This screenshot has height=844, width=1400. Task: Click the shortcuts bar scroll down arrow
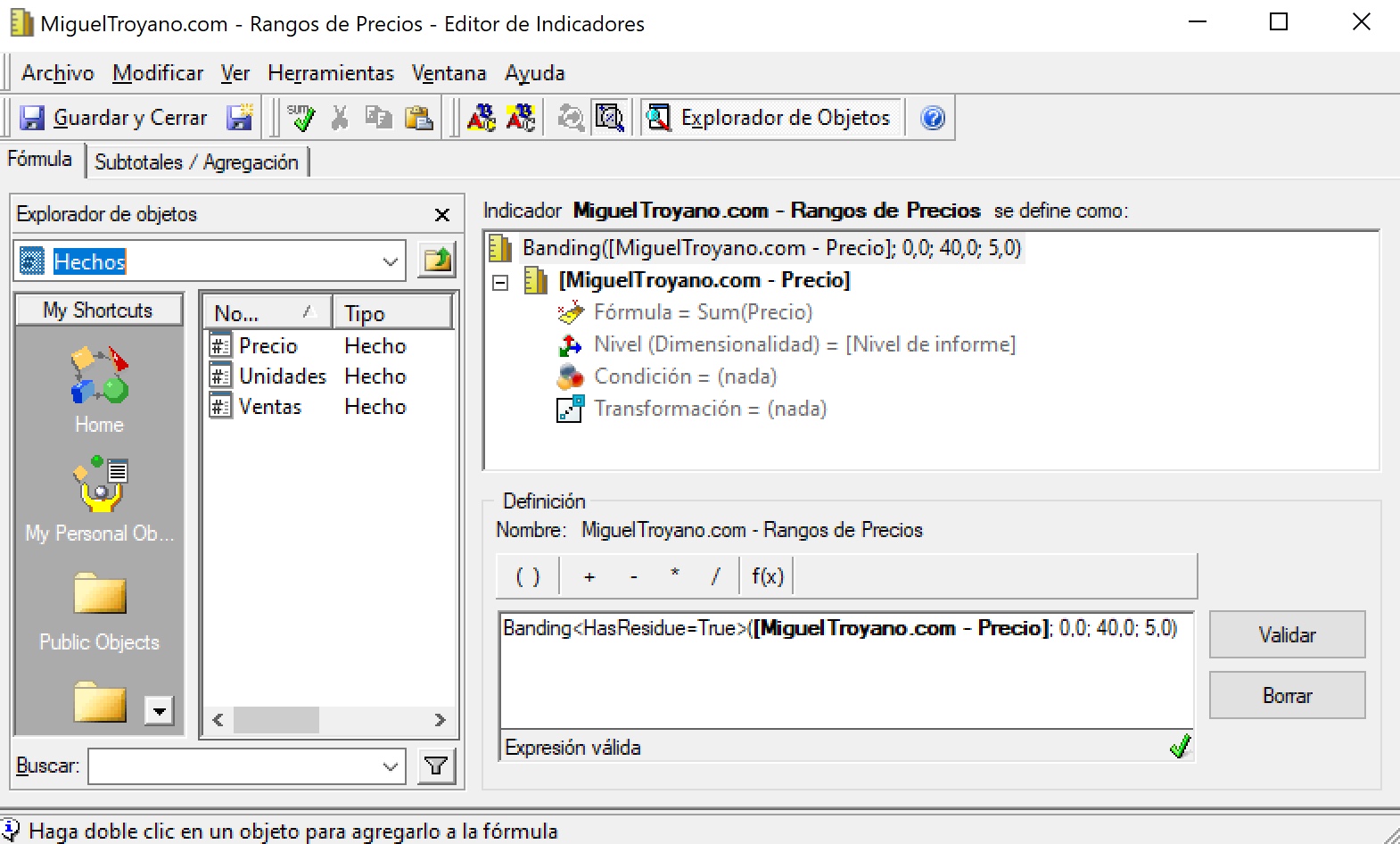tap(159, 710)
